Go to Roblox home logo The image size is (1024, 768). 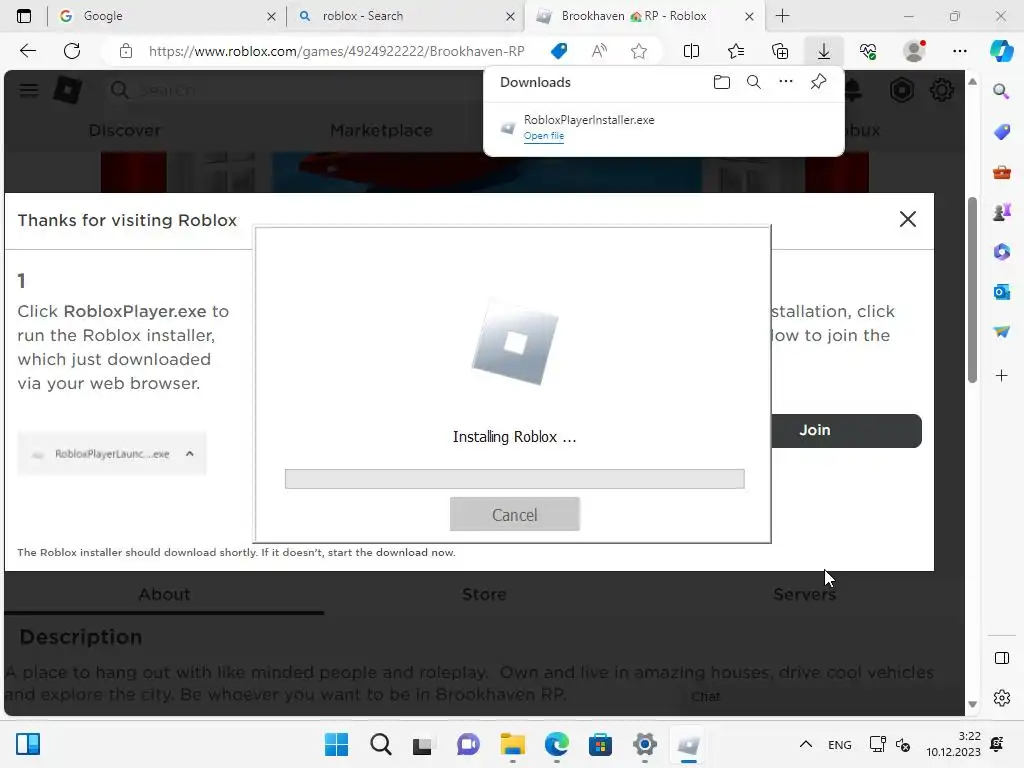[68, 90]
